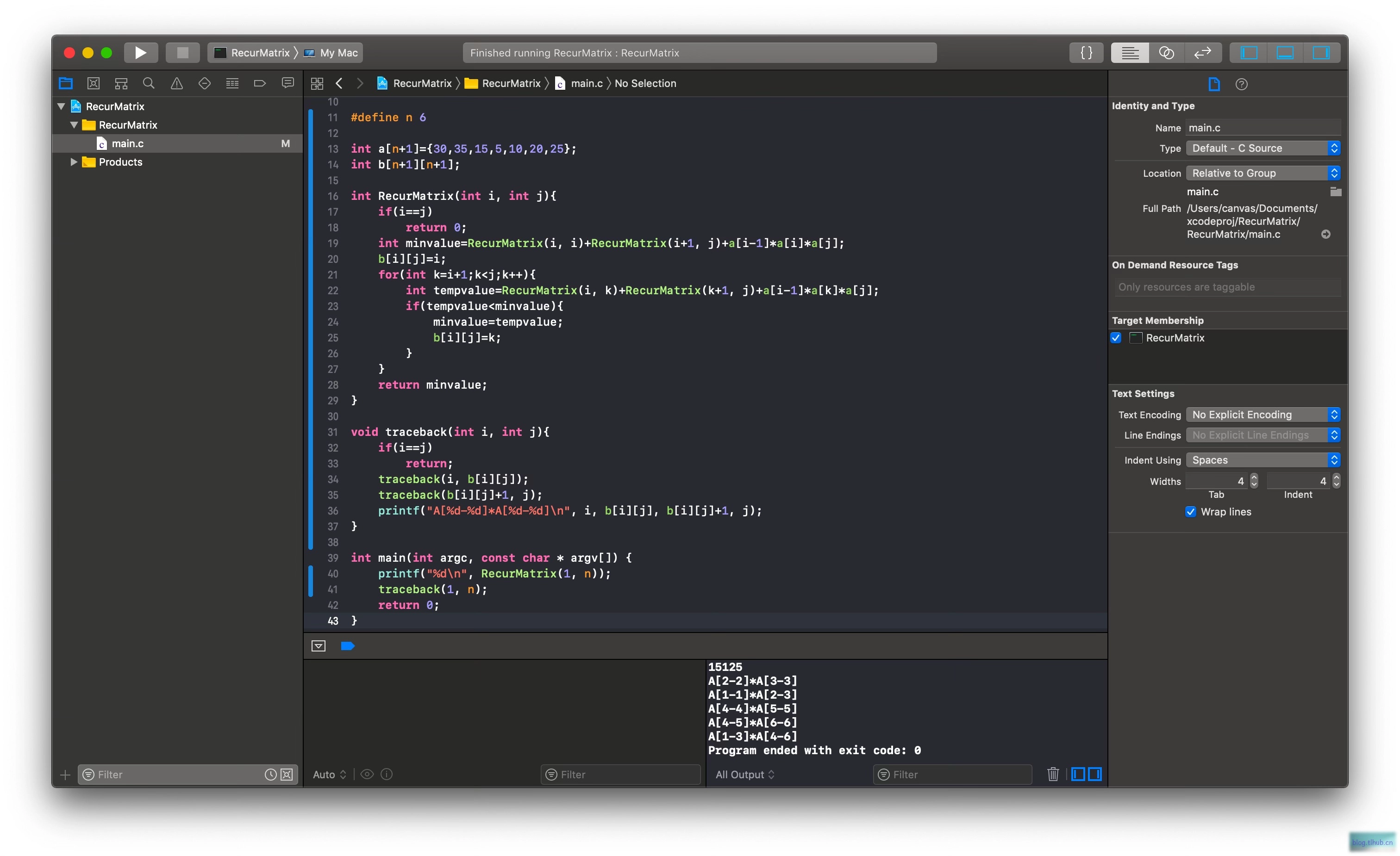Viewport: 1400px width, 856px height.
Task: Click the On Demand Resource Tags field
Action: [1227, 287]
